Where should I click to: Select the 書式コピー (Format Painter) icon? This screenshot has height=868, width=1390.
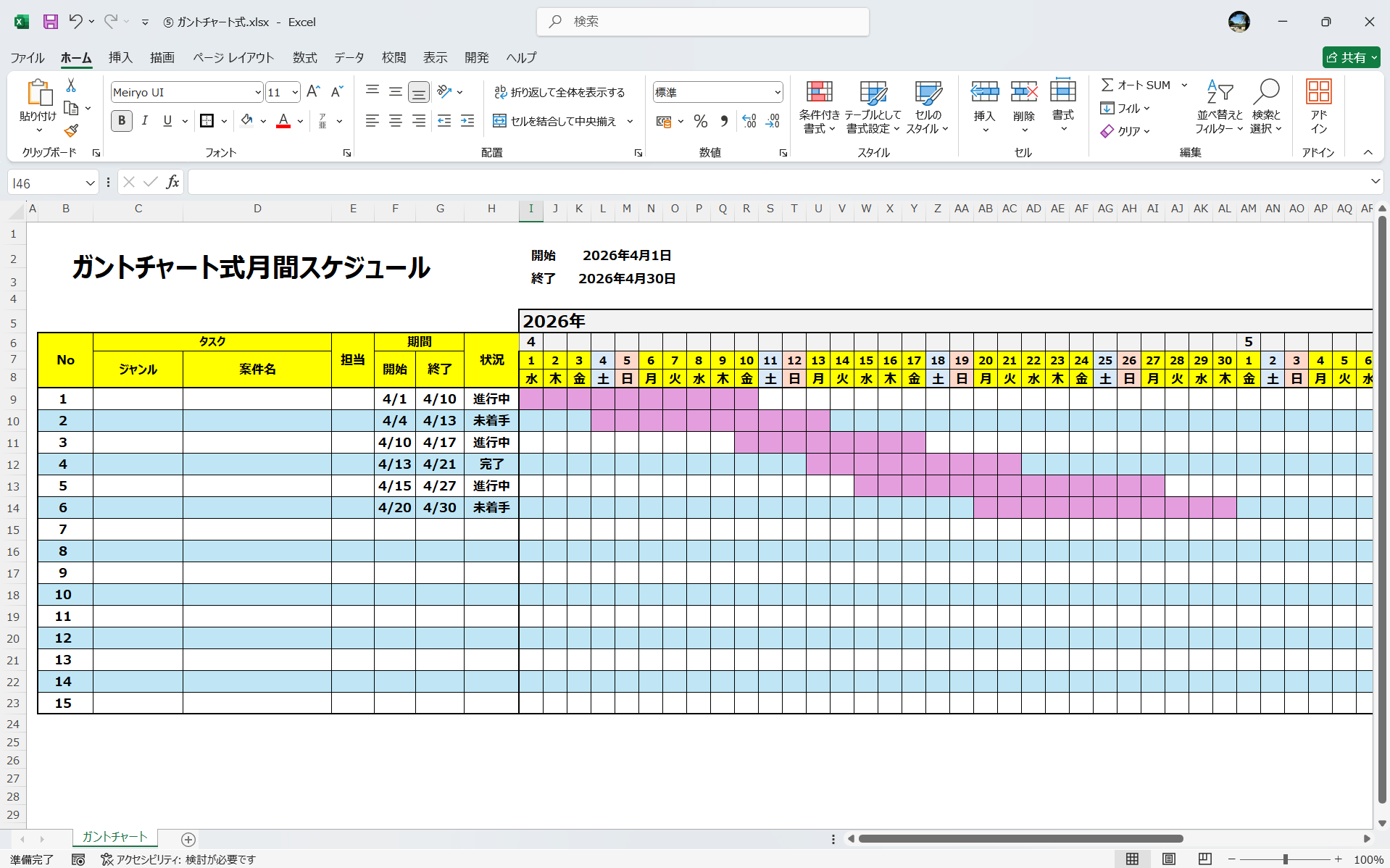tap(70, 131)
